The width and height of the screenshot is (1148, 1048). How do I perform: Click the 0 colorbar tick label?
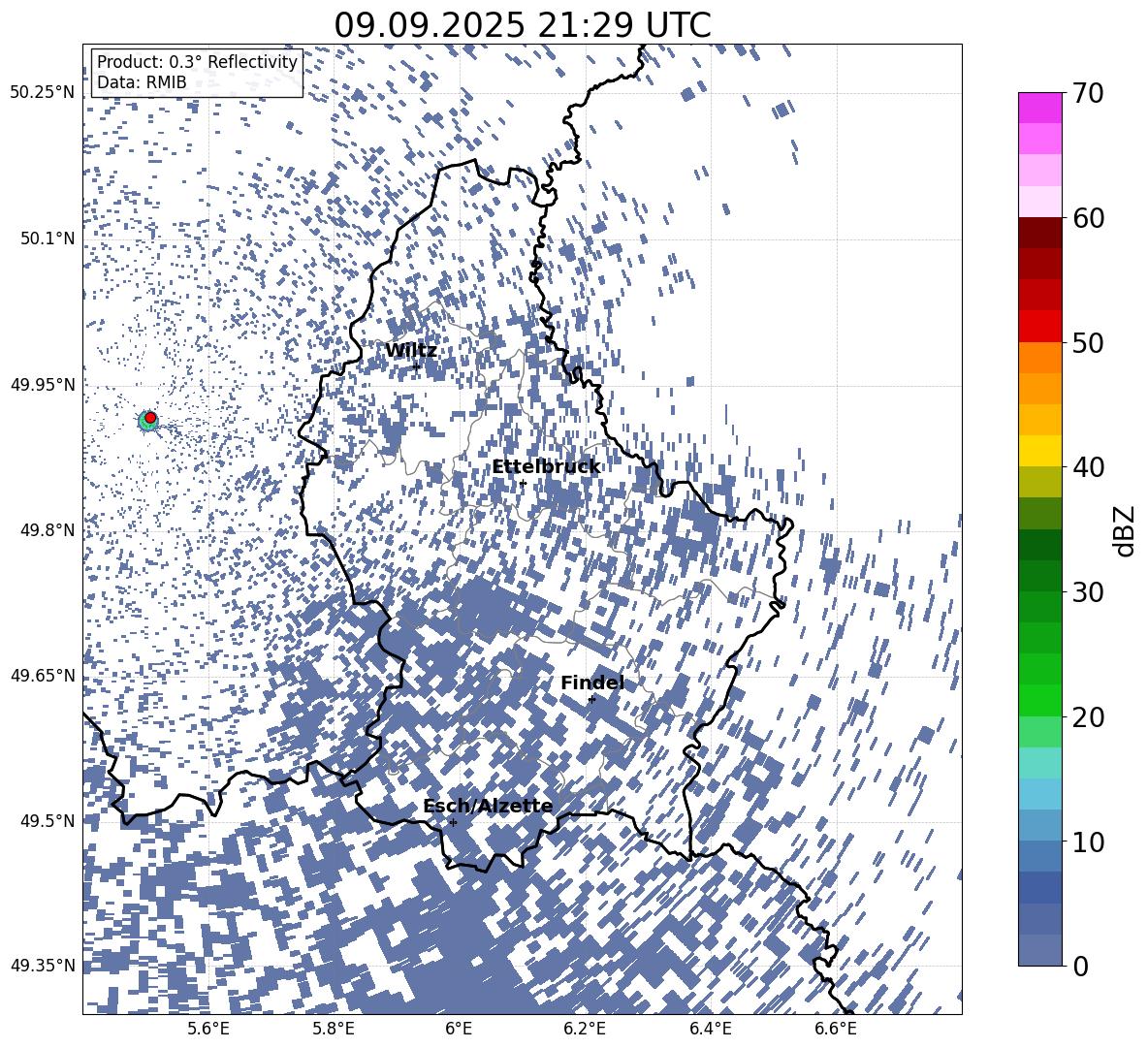click(x=1081, y=967)
